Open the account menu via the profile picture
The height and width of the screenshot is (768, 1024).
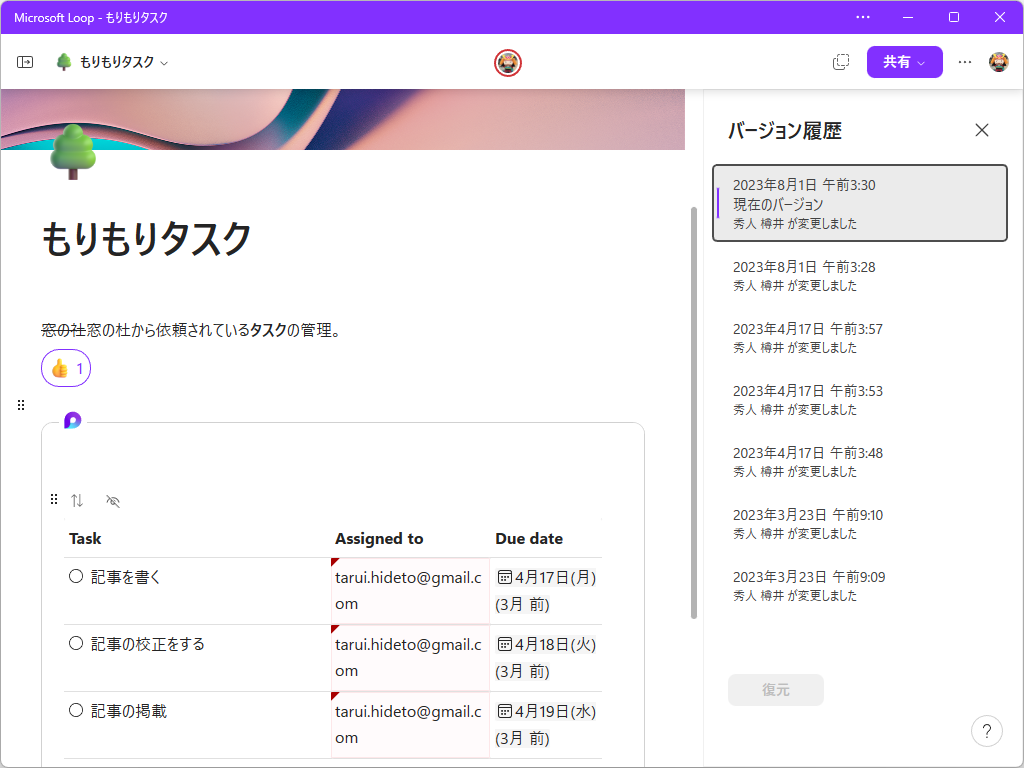tap(997, 61)
